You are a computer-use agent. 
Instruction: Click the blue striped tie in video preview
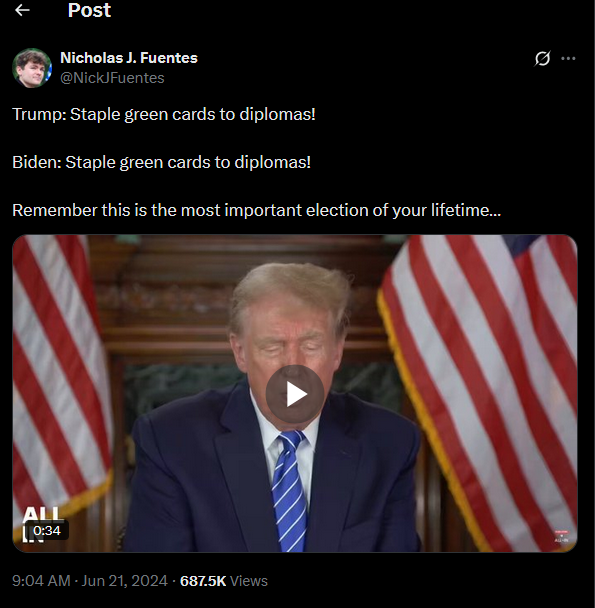pos(289,491)
